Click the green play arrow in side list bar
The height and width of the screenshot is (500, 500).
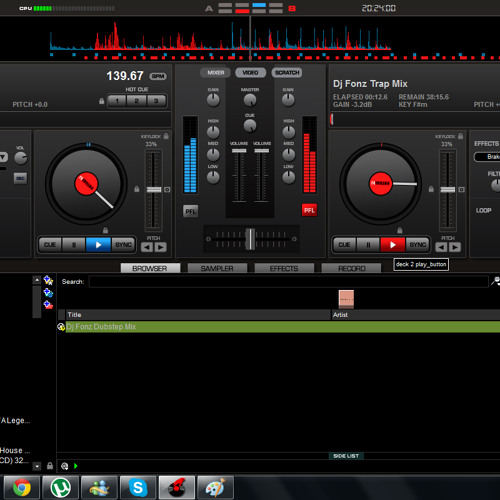[x=76, y=466]
